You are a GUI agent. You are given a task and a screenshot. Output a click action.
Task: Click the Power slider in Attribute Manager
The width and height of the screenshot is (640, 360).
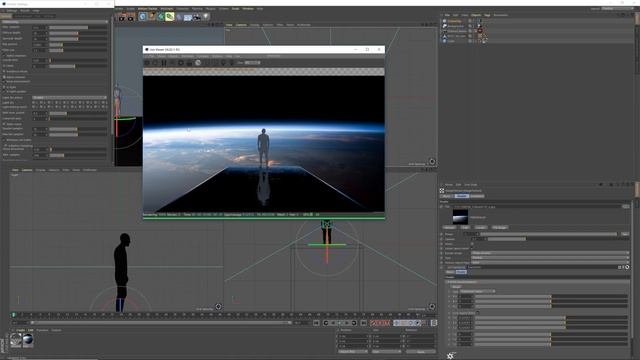click(x=549, y=234)
